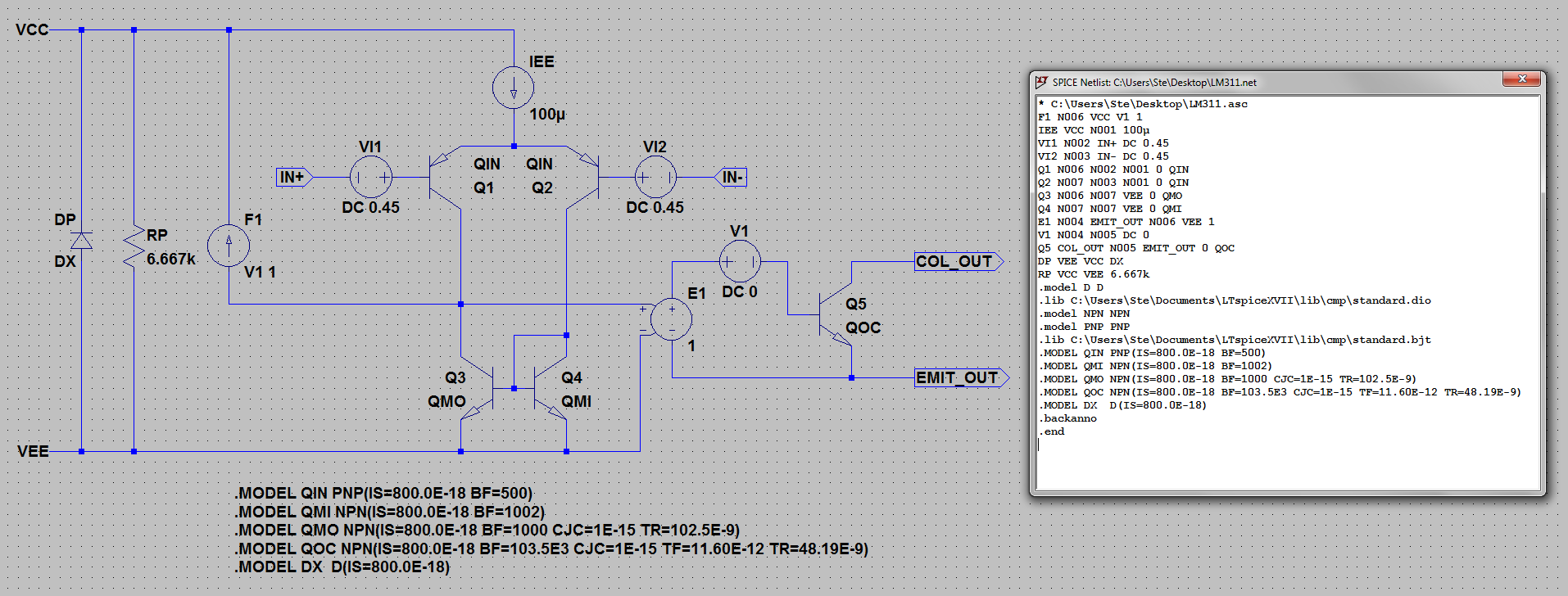Image resolution: width=1568 pixels, height=596 pixels.
Task: Select the Q5 output transistor symbol
Action: click(836, 315)
